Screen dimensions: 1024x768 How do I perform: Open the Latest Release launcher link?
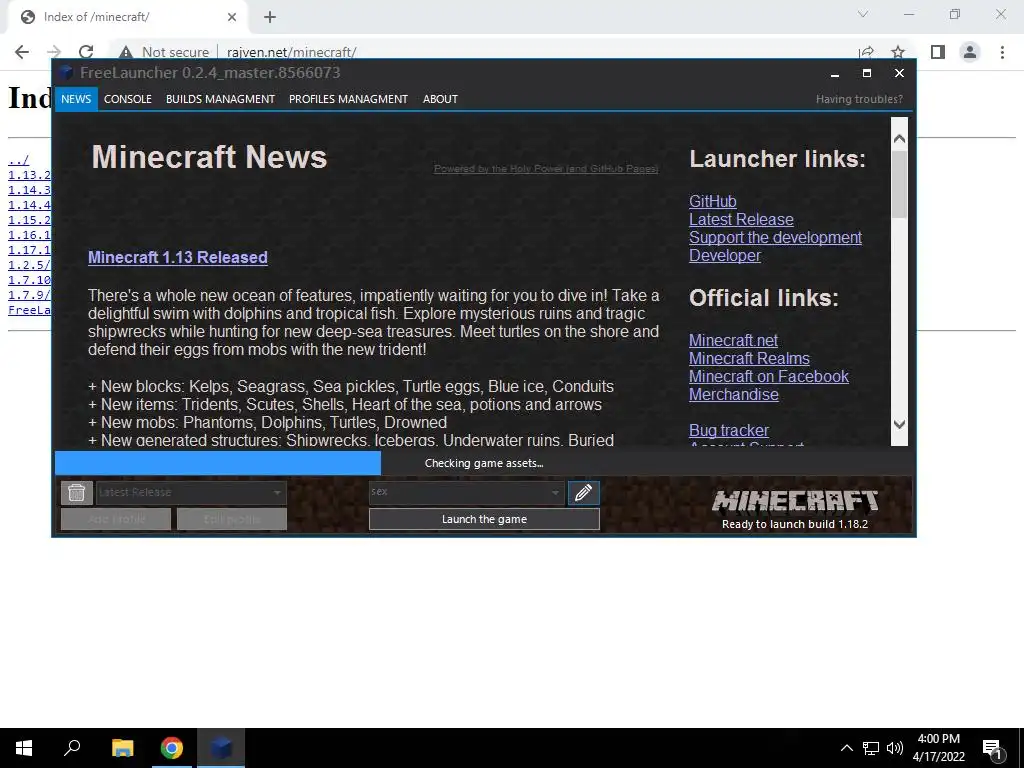click(741, 219)
